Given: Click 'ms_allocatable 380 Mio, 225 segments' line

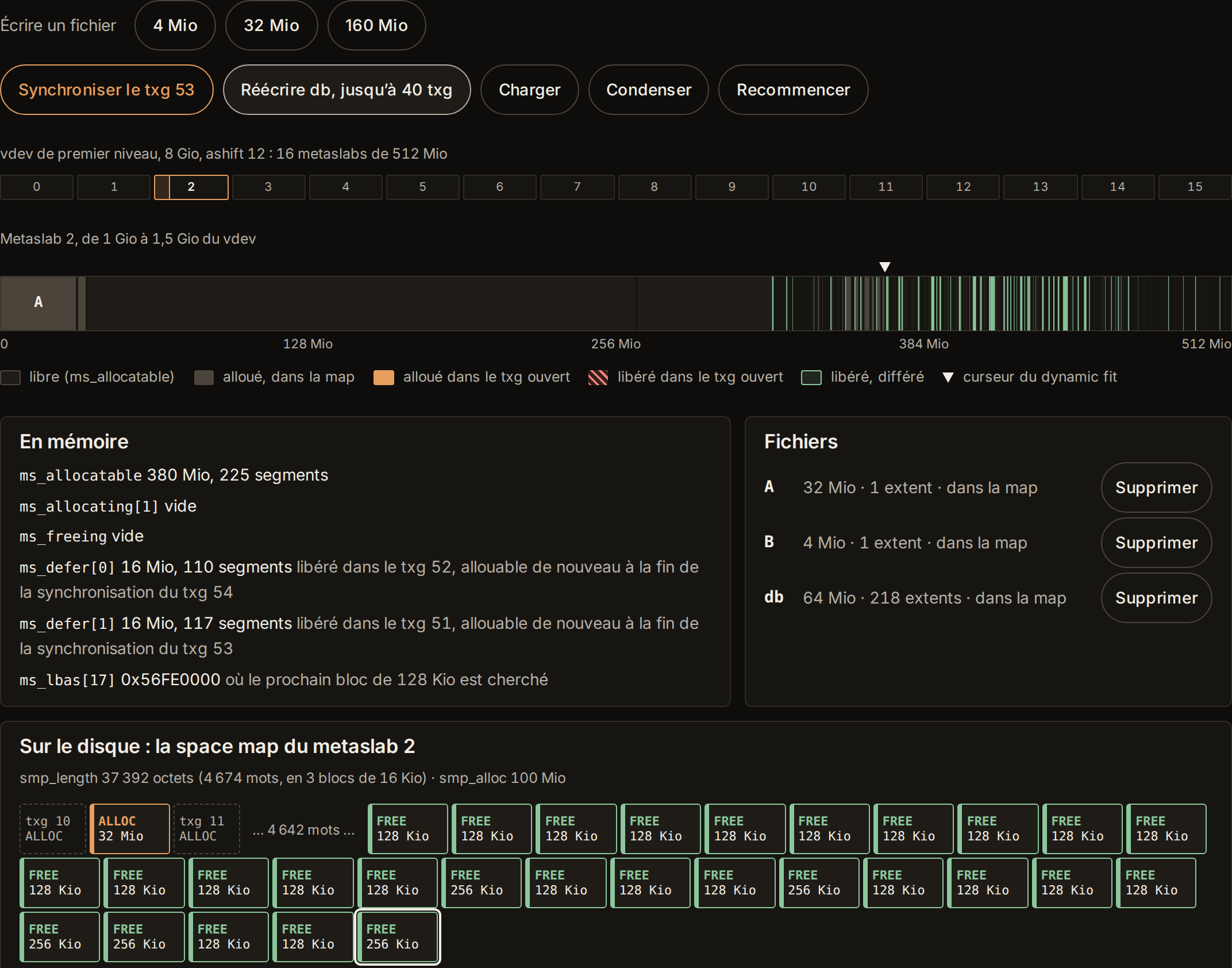Looking at the screenshot, I should tap(174, 475).
